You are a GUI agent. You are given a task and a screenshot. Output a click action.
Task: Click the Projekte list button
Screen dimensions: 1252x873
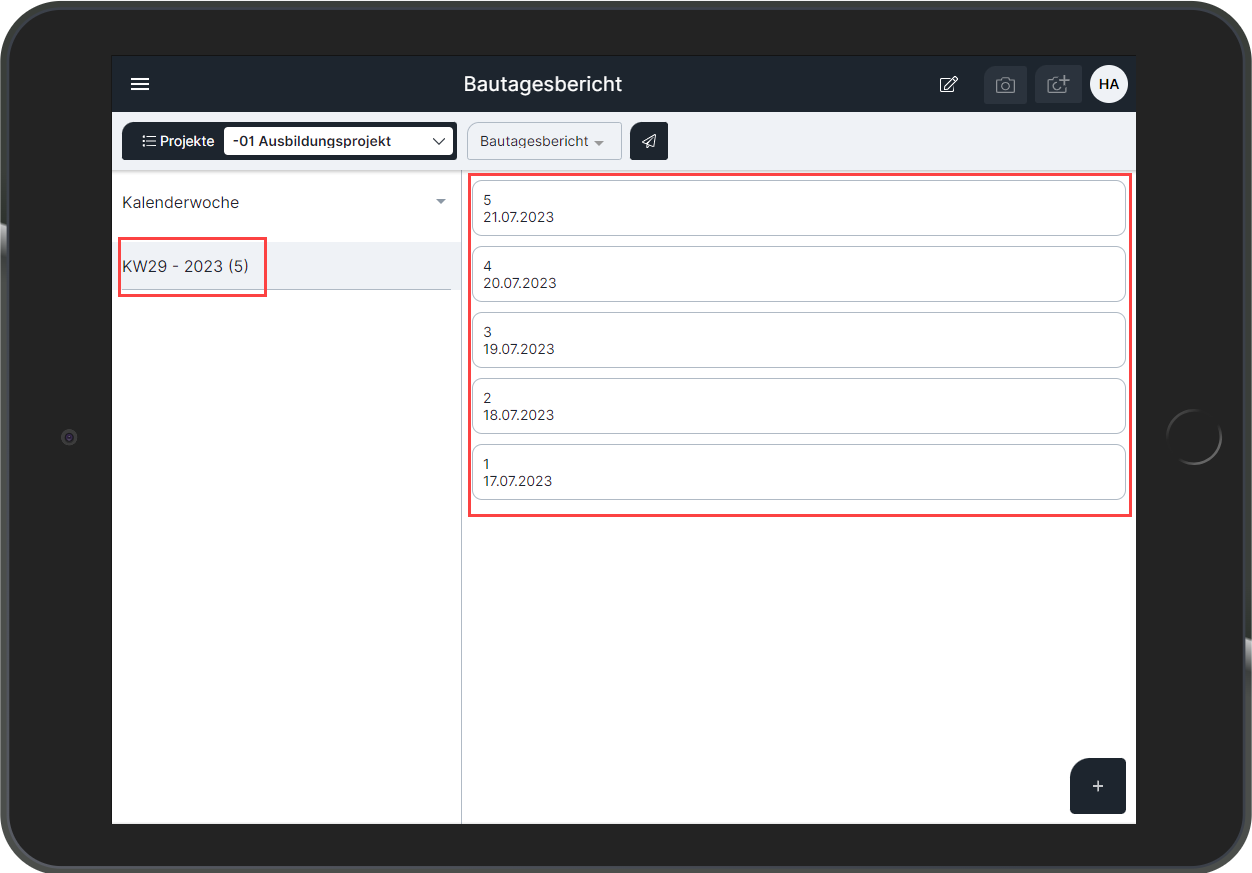(178, 141)
